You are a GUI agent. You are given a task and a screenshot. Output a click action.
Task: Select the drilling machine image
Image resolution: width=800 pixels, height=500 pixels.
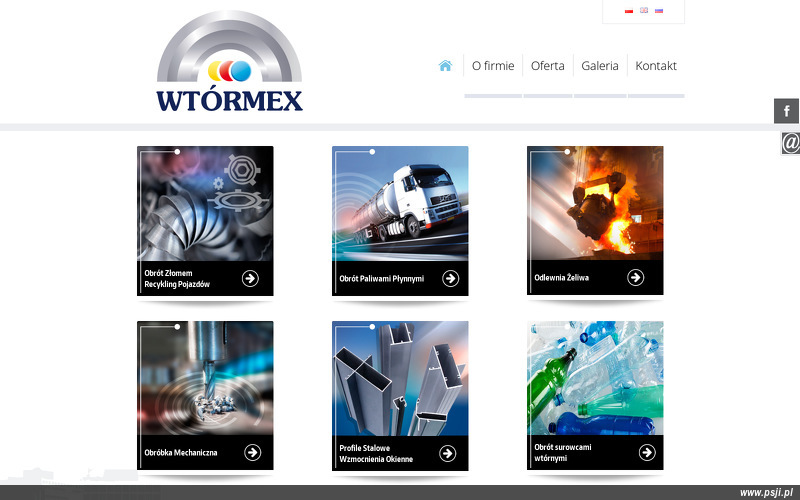pyautogui.click(x=205, y=378)
